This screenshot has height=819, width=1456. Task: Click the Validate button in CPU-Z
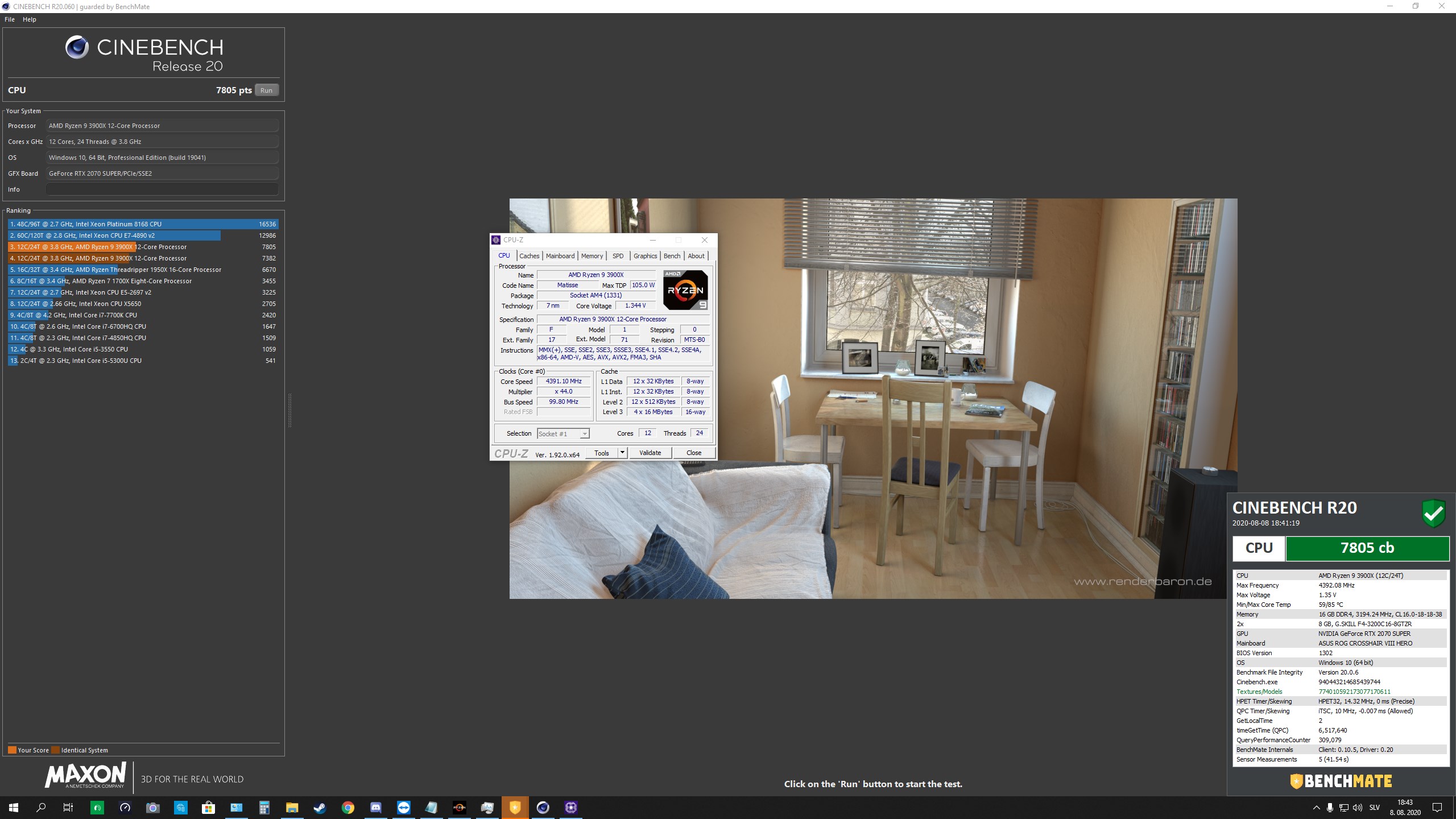pos(650,453)
